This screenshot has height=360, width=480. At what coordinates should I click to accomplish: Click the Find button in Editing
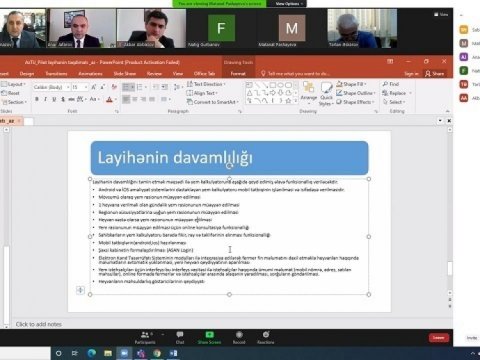391,84
